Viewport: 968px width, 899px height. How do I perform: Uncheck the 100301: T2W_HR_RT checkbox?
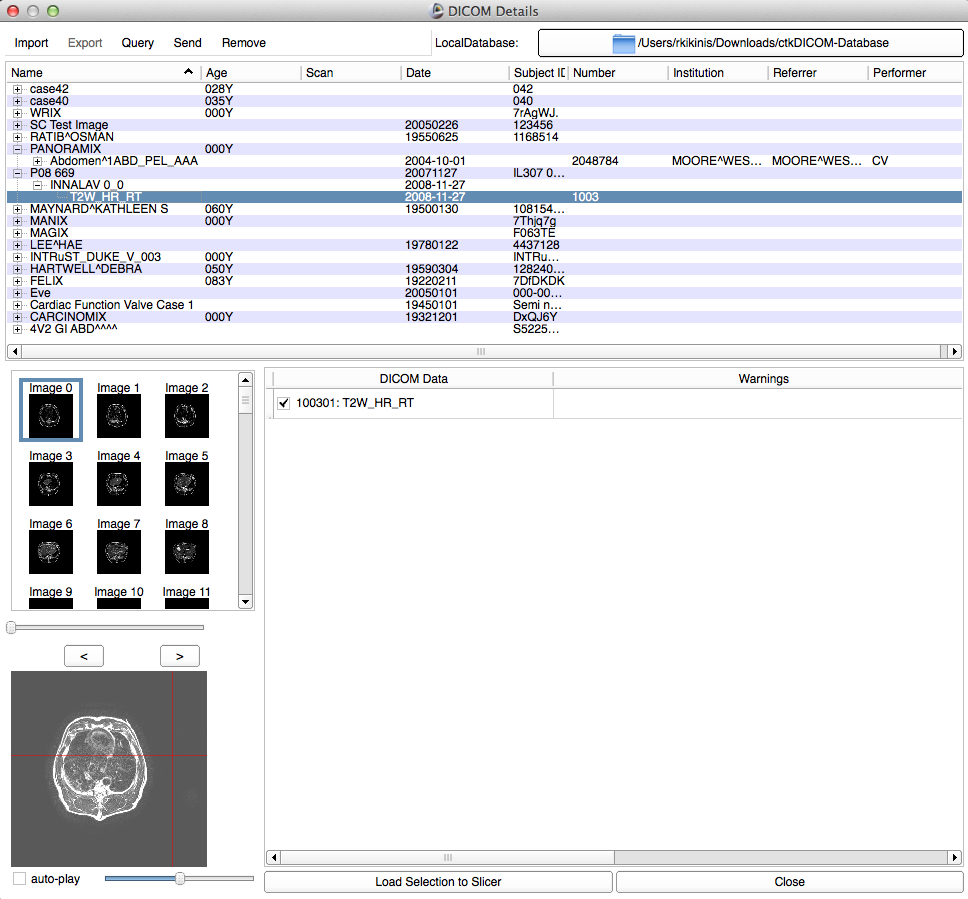[283, 403]
